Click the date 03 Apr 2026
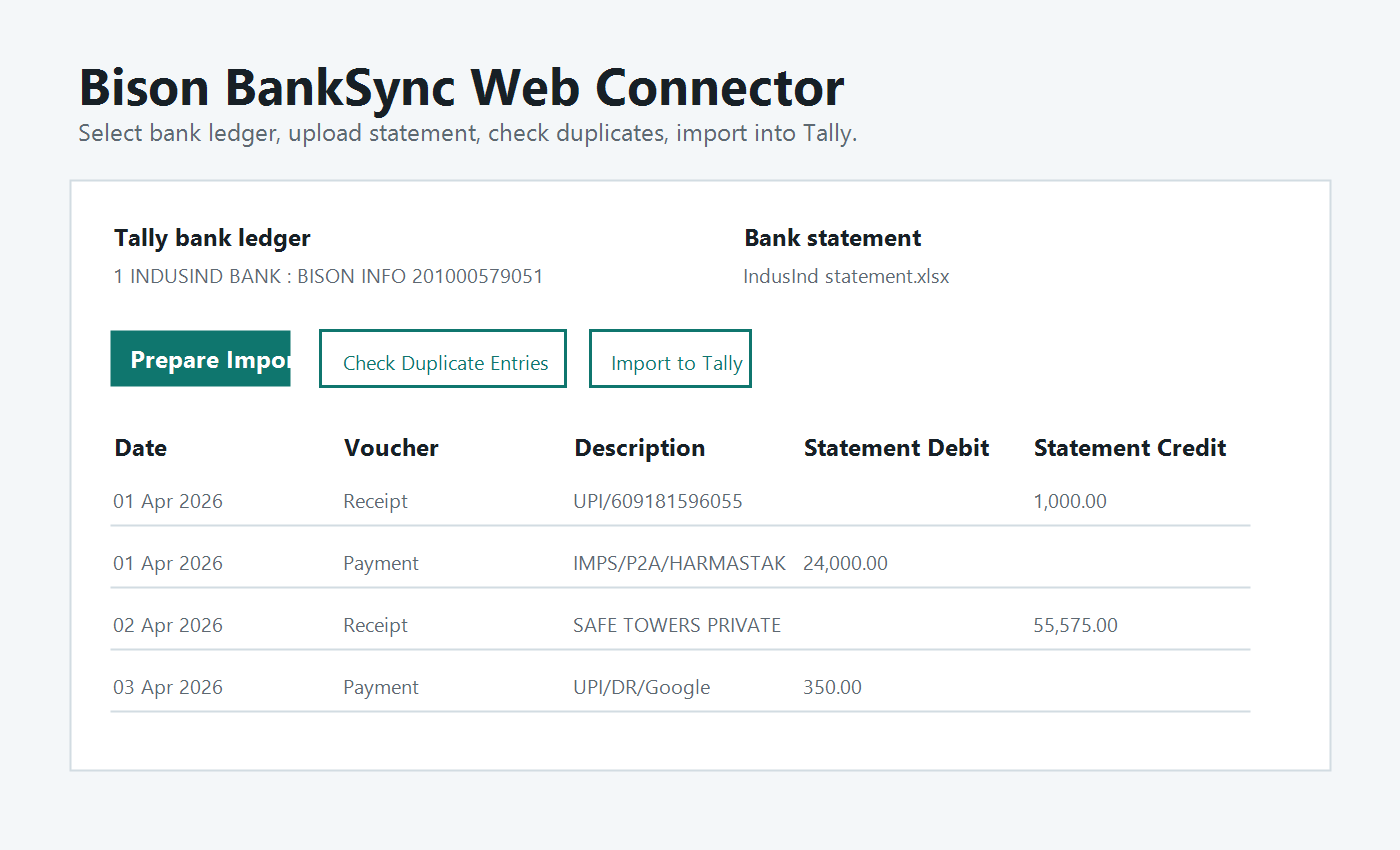 (x=168, y=687)
